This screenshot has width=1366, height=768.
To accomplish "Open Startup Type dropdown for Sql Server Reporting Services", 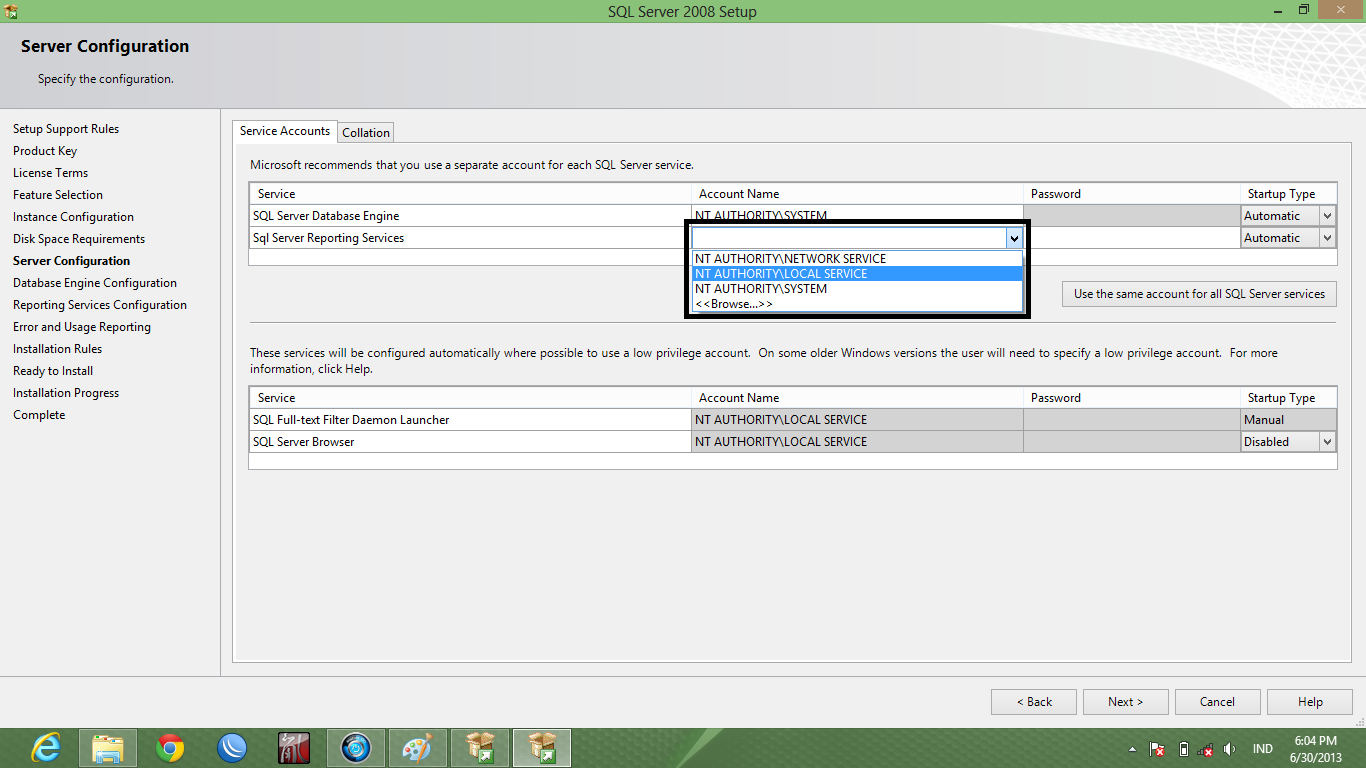I will (1327, 238).
